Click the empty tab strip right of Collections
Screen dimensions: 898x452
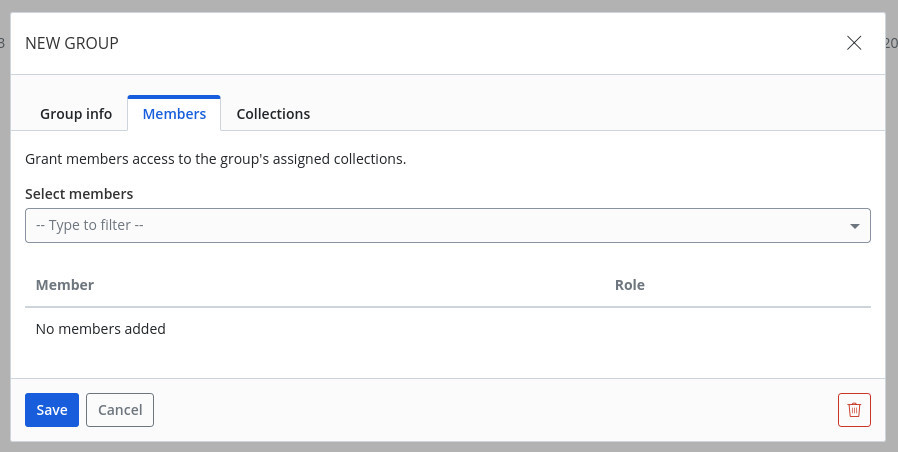click(600, 114)
